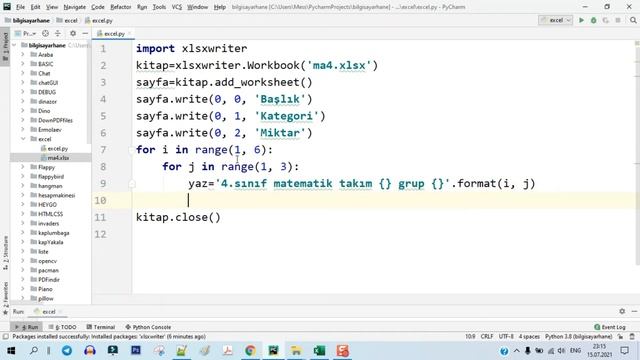The height and width of the screenshot is (360, 640).
Task: Open the Navigate menu
Action: 75,7
